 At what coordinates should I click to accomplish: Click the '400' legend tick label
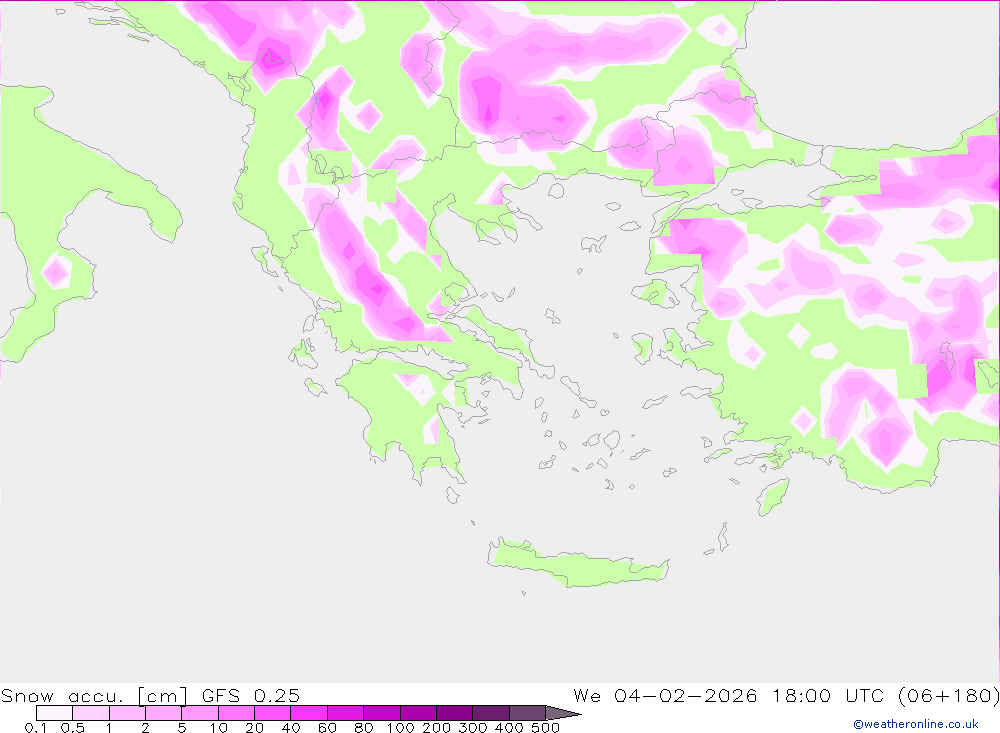pyautogui.click(x=509, y=727)
